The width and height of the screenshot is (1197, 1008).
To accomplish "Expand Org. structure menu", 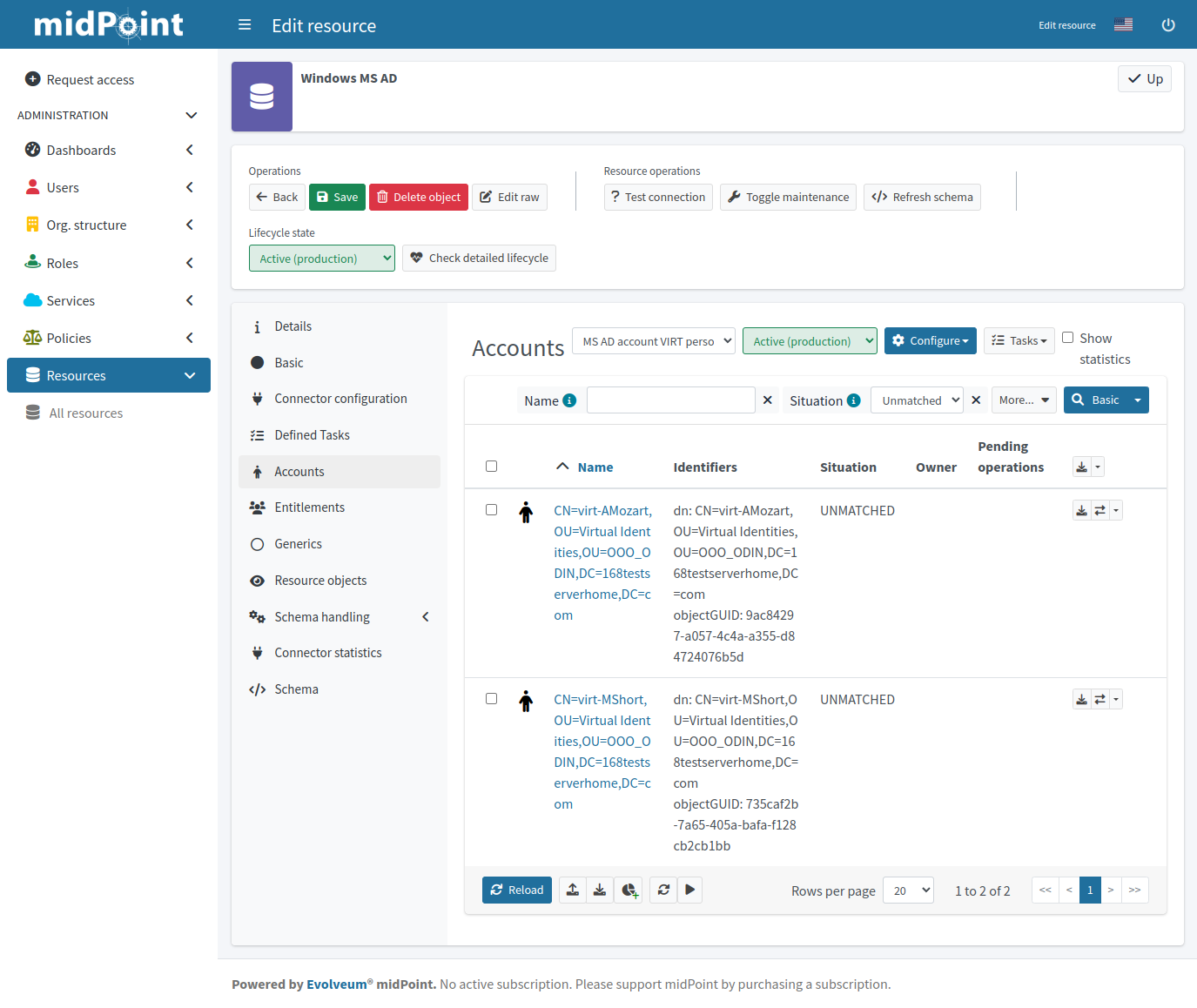I will click(x=109, y=225).
